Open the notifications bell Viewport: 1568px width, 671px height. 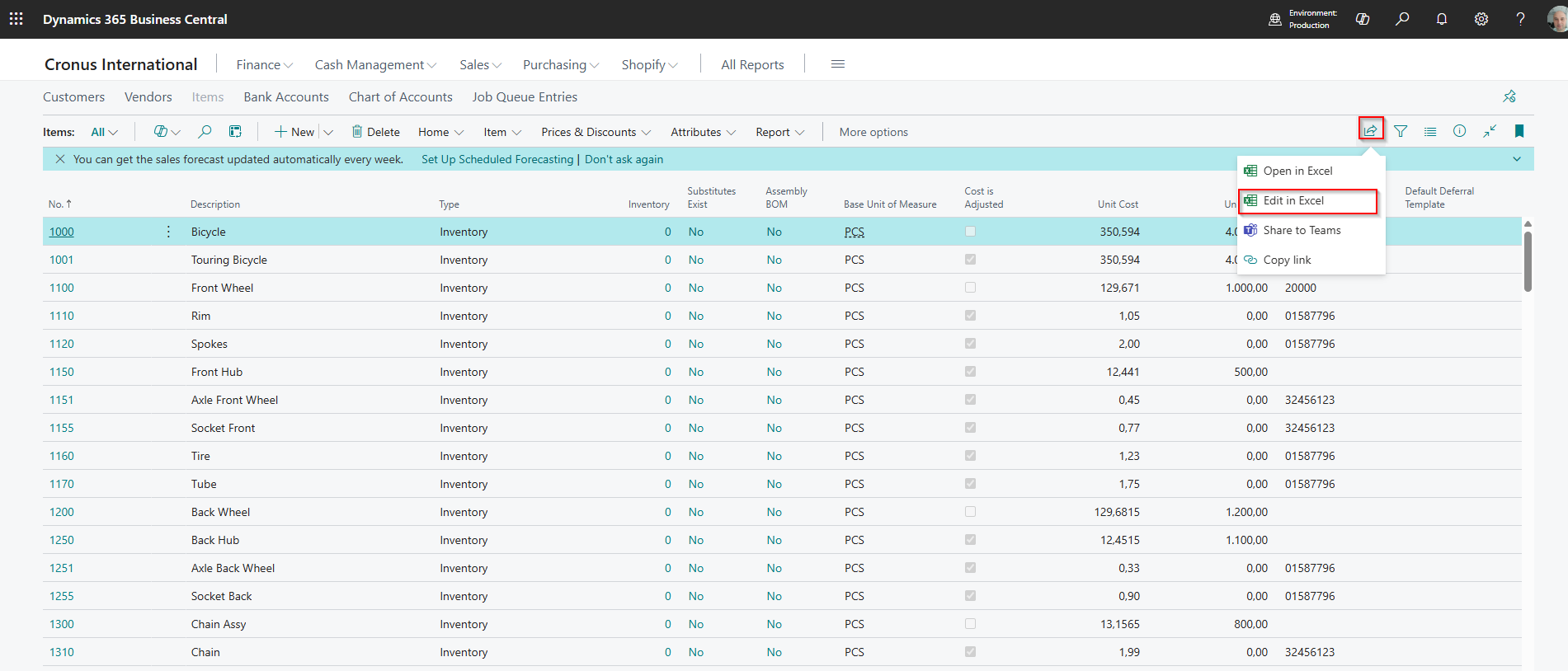(x=1442, y=19)
